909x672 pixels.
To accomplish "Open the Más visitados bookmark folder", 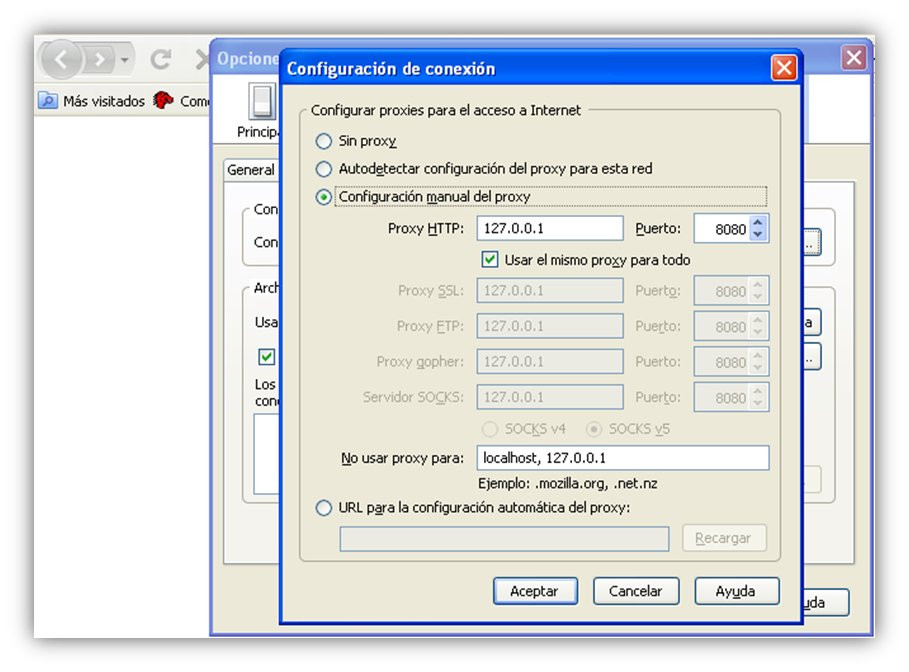I will 92,101.
